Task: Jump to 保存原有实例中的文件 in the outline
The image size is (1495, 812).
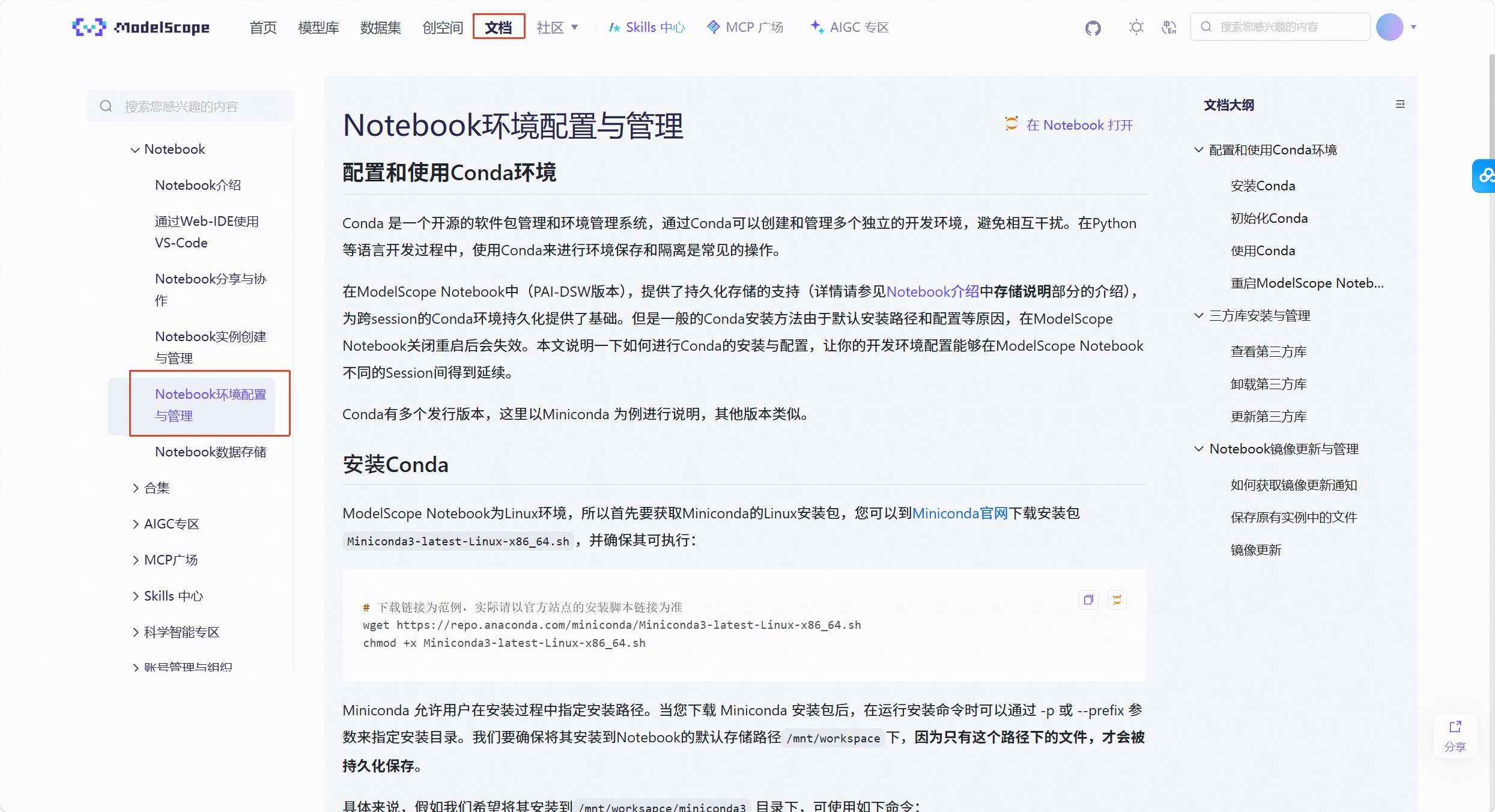Action: [x=1294, y=517]
